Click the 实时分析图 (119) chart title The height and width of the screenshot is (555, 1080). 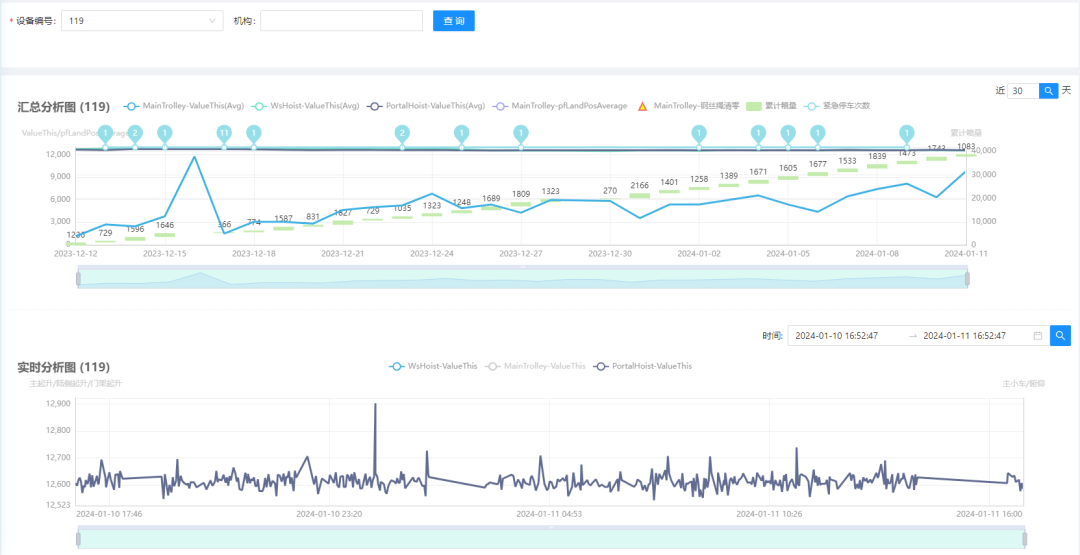(x=63, y=367)
